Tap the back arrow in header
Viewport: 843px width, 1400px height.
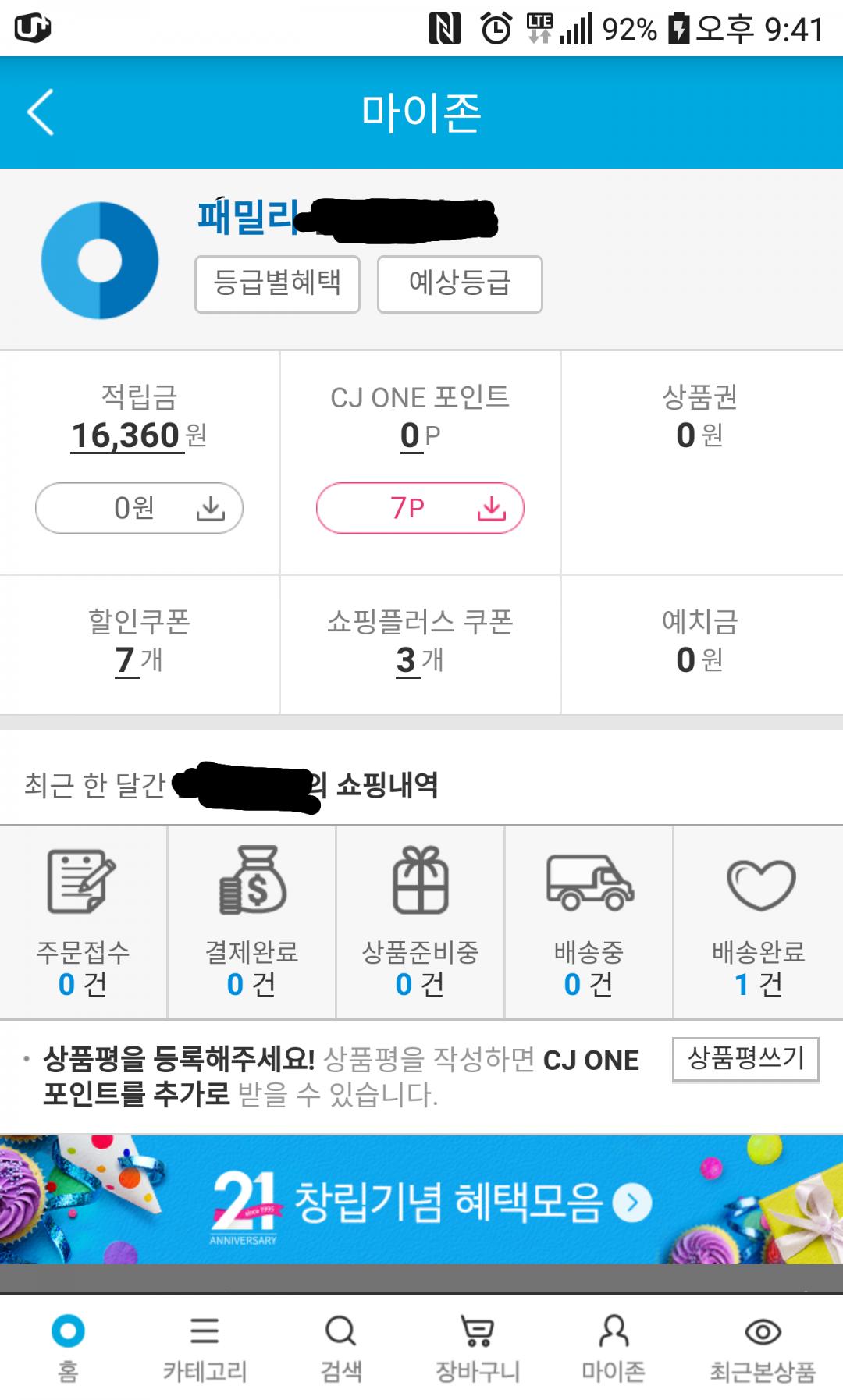click(x=41, y=112)
